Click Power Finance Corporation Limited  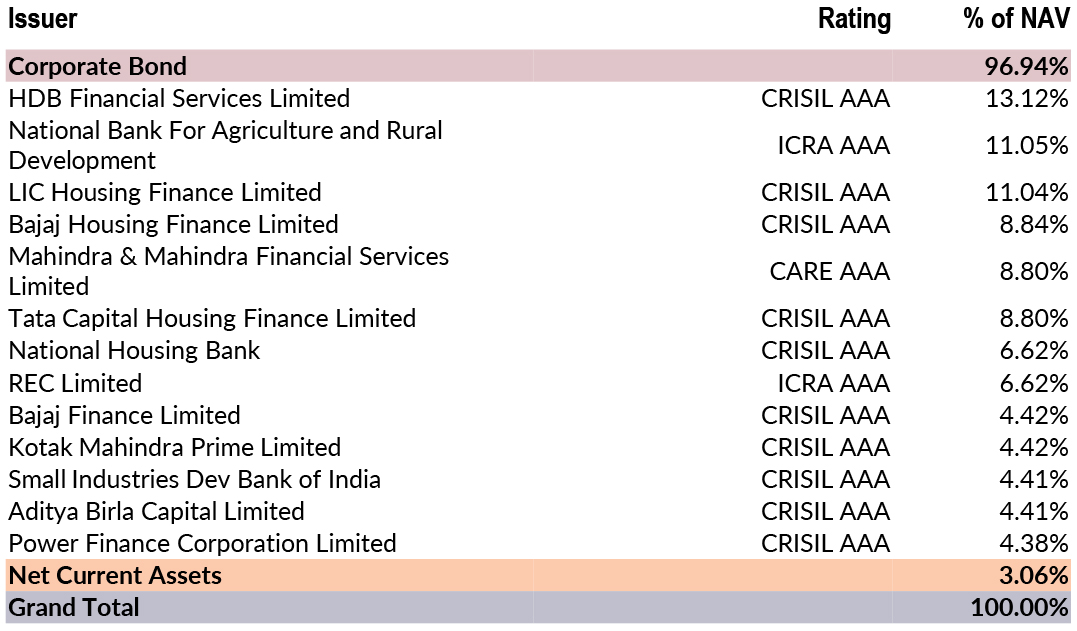click(x=202, y=543)
